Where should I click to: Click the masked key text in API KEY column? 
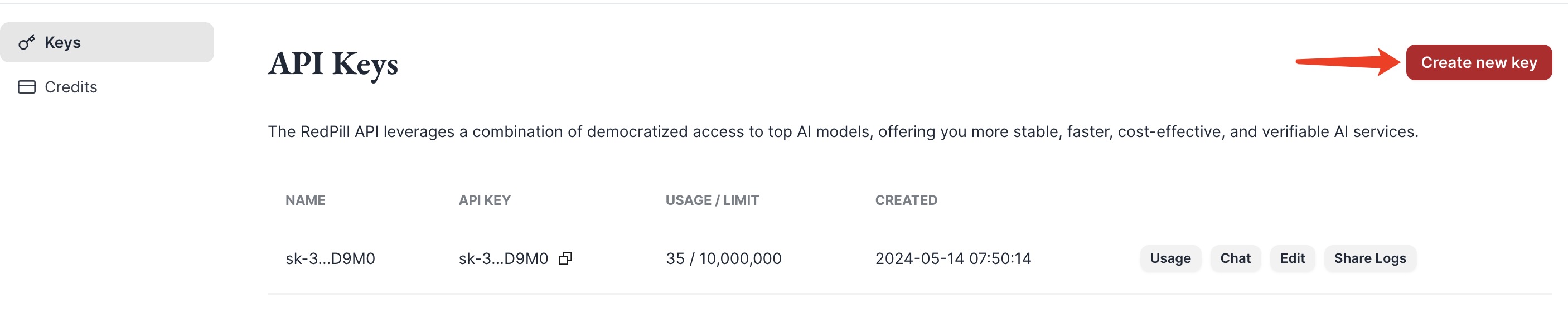[504, 258]
